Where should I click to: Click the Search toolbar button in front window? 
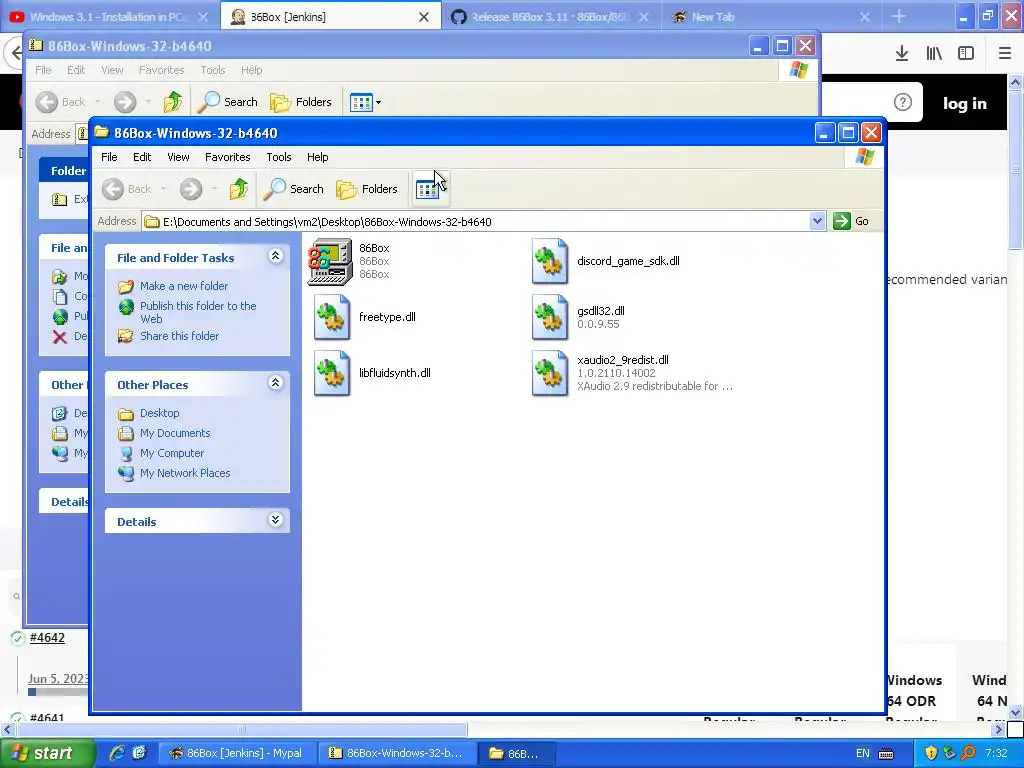tap(294, 189)
